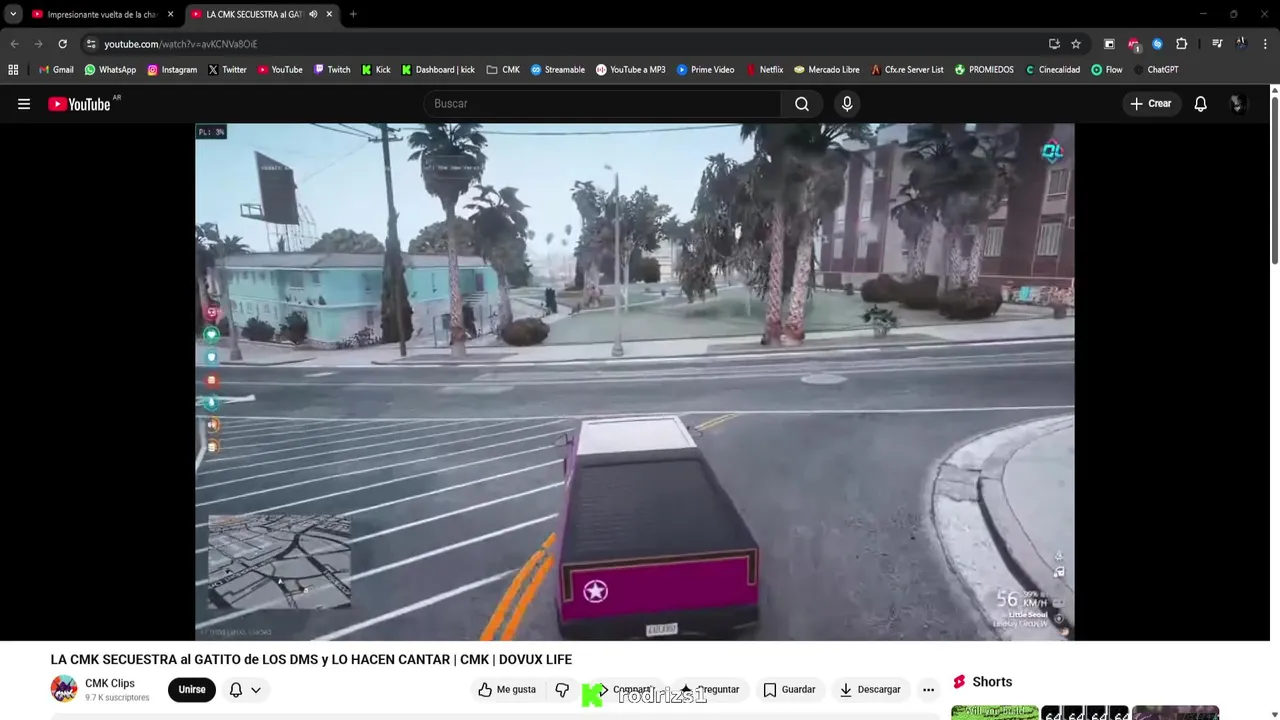Open the YouTube guide hamburger menu

point(24,104)
